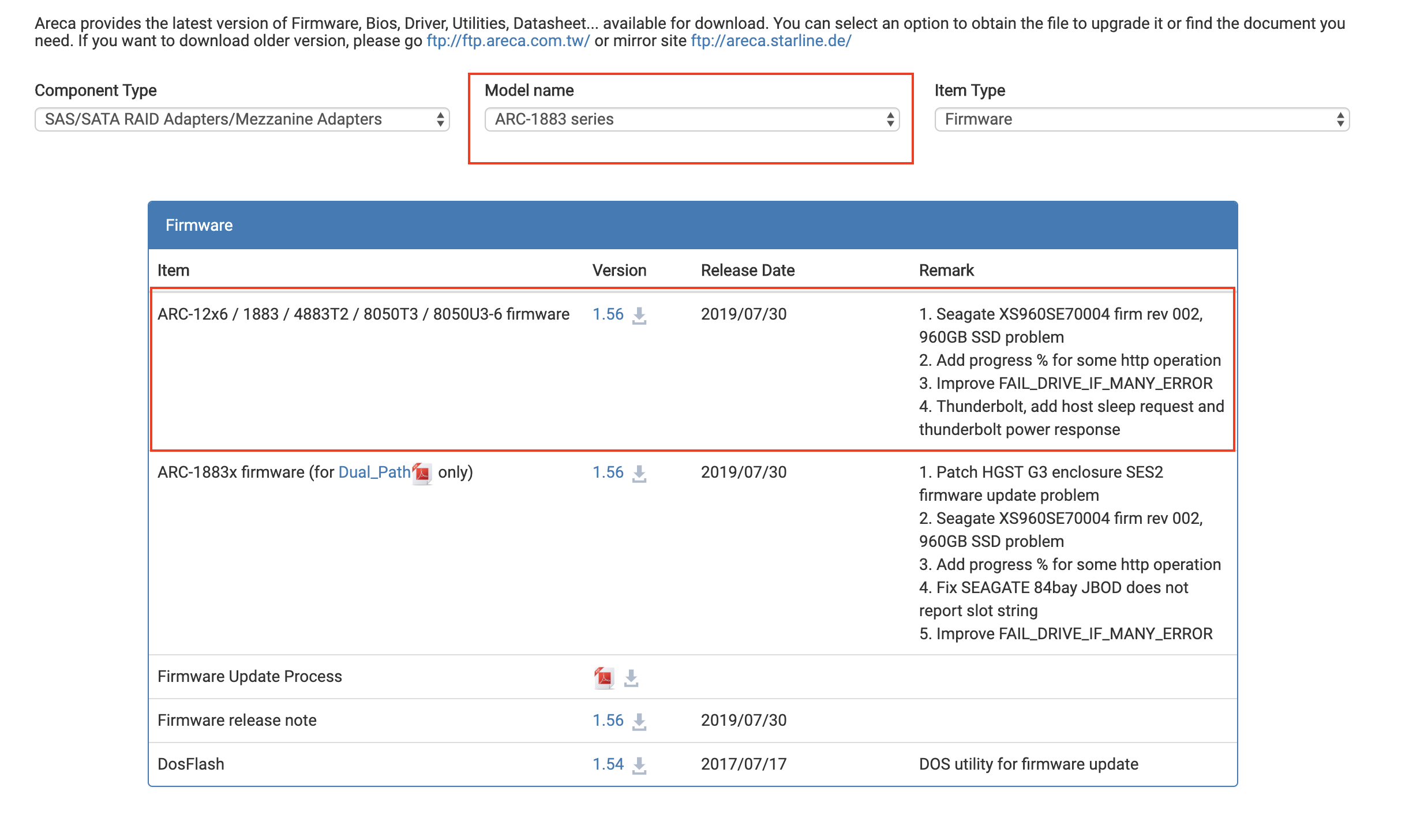Download Firmware release note via arrow icon
The image size is (1424, 840).
click(639, 722)
